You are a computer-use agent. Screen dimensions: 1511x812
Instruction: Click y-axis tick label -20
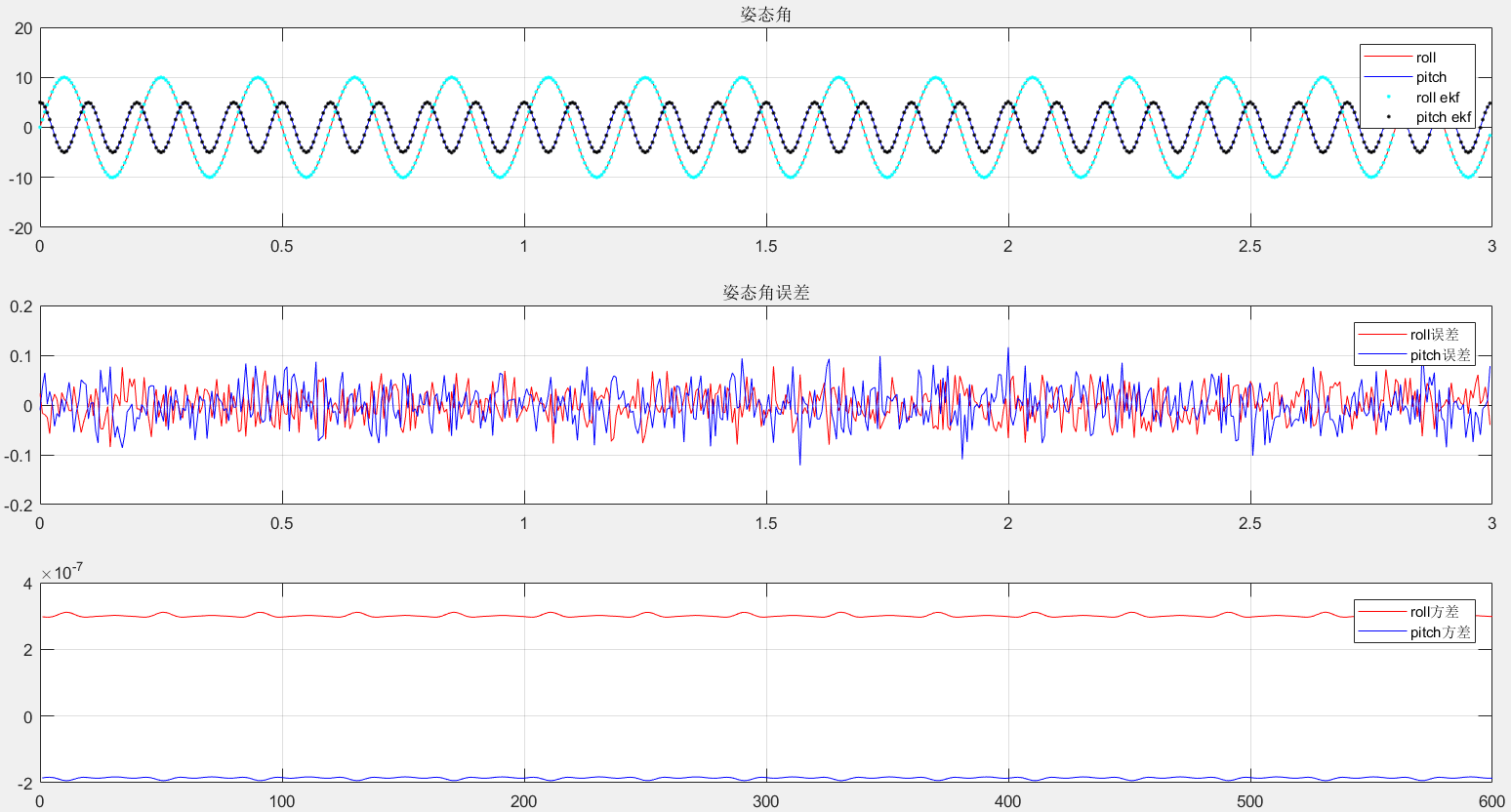(20, 228)
